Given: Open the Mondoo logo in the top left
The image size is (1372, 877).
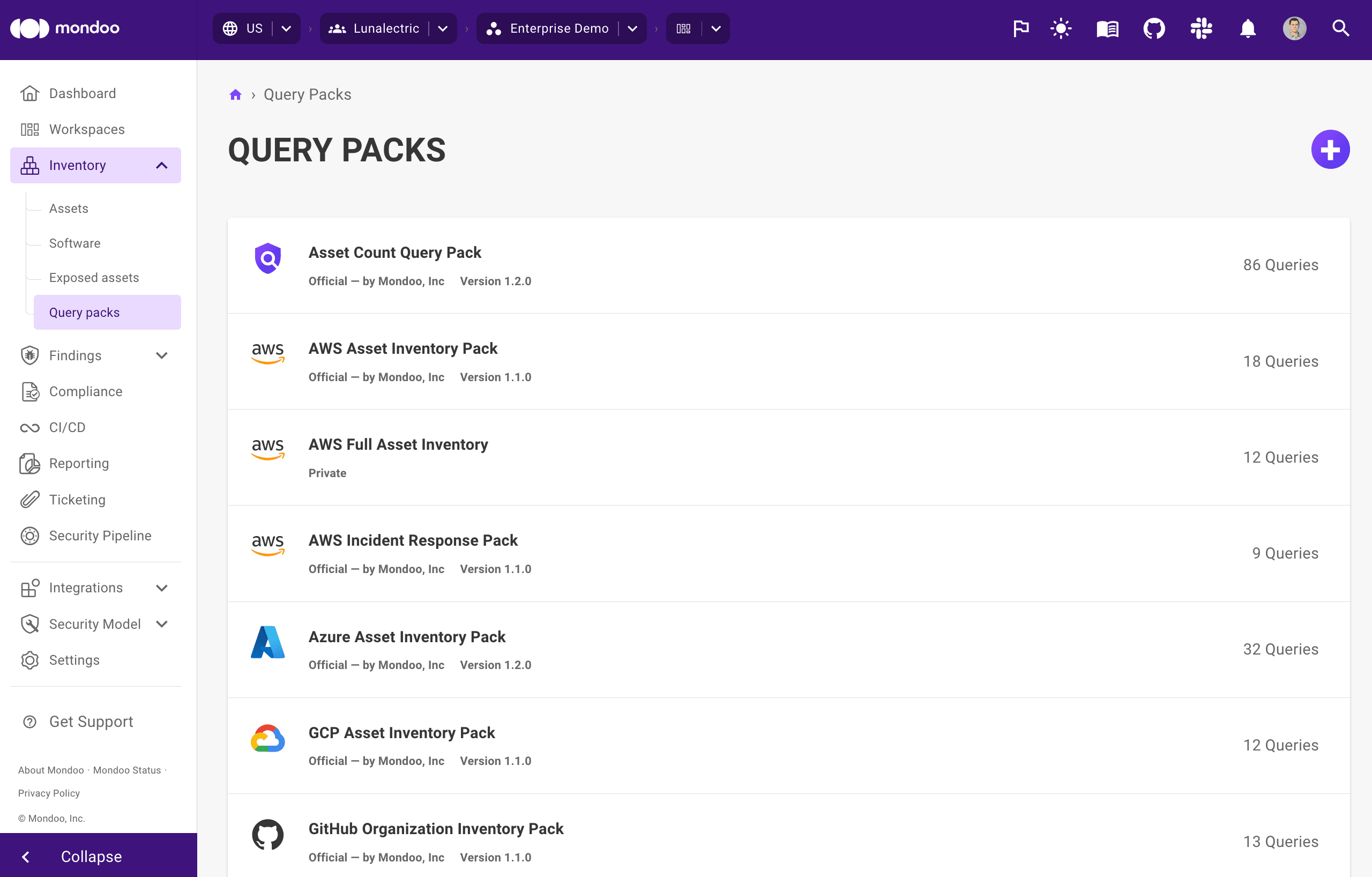Looking at the screenshot, I should pyautogui.click(x=65, y=28).
